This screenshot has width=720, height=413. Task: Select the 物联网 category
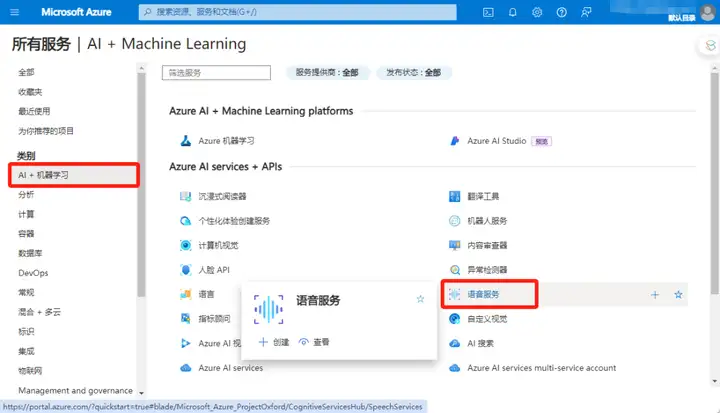pyautogui.click(x=30, y=371)
